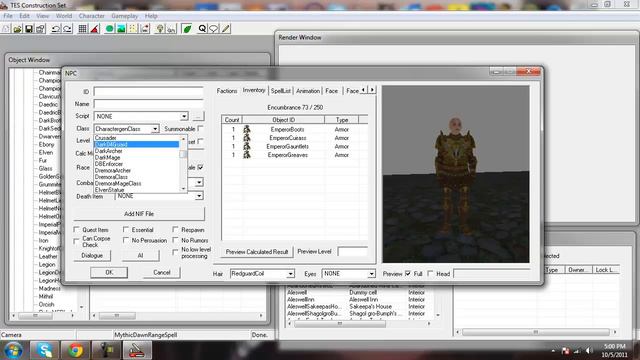Click cell list horizontal scrollbar thumb
Viewport: 640px width, 360px height.
(x=340, y=324)
